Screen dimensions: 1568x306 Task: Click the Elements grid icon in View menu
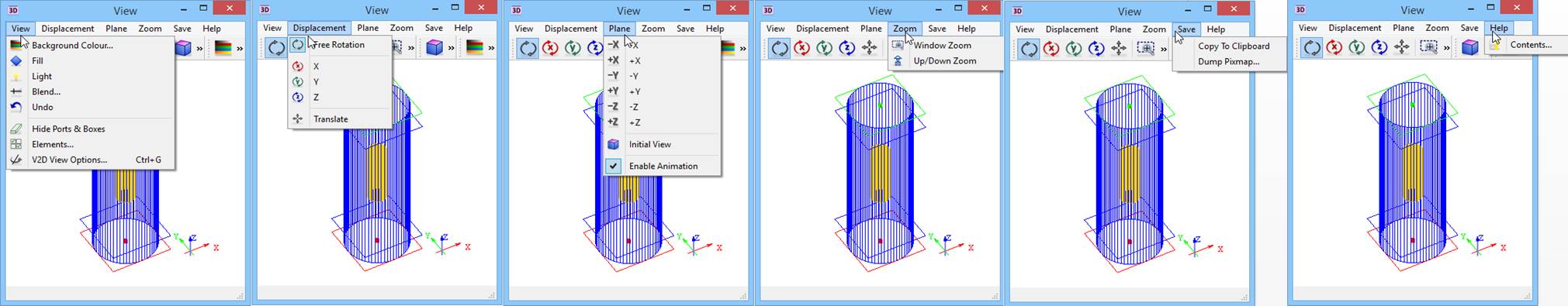click(16, 144)
